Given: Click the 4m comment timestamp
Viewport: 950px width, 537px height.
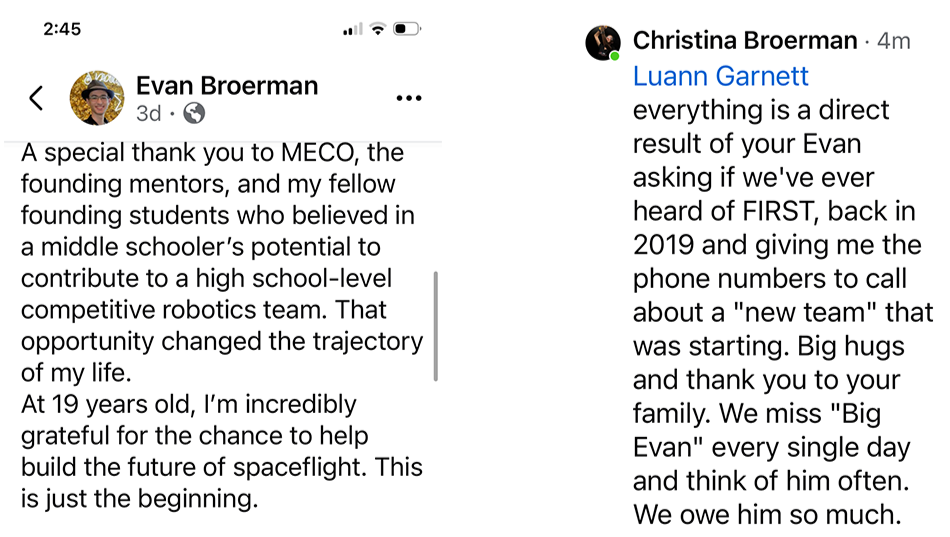Looking at the screenshot, I should click(894, 41).
